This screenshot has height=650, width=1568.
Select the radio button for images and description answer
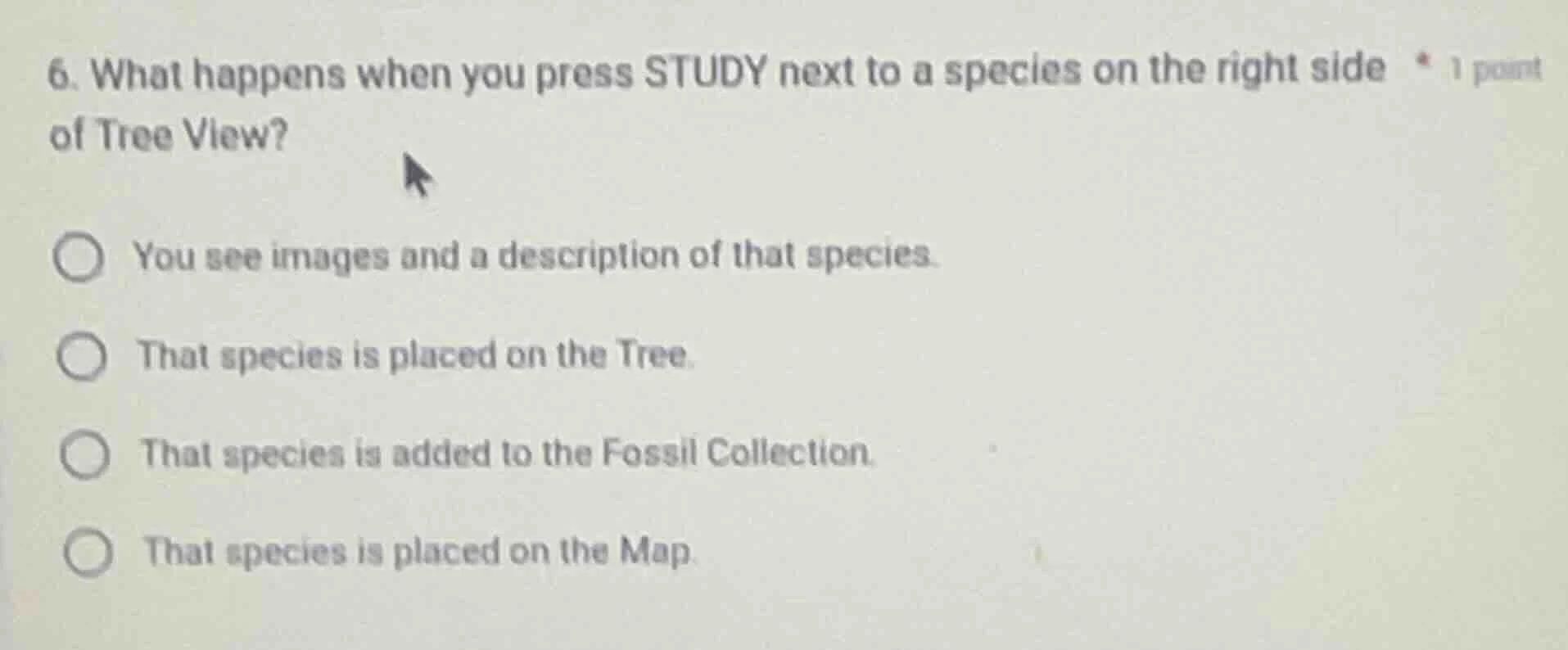[79, 259]
